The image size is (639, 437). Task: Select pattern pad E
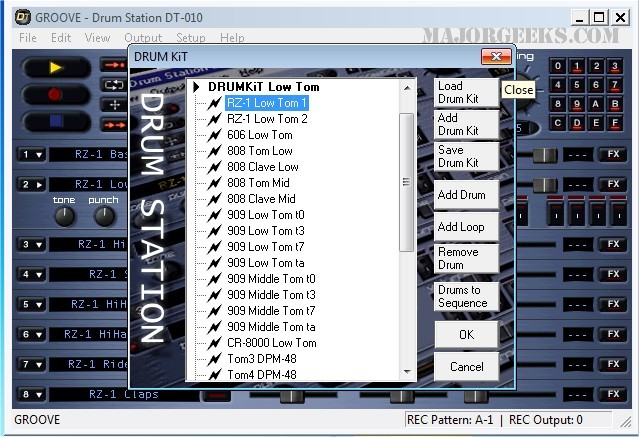(596, 123)
